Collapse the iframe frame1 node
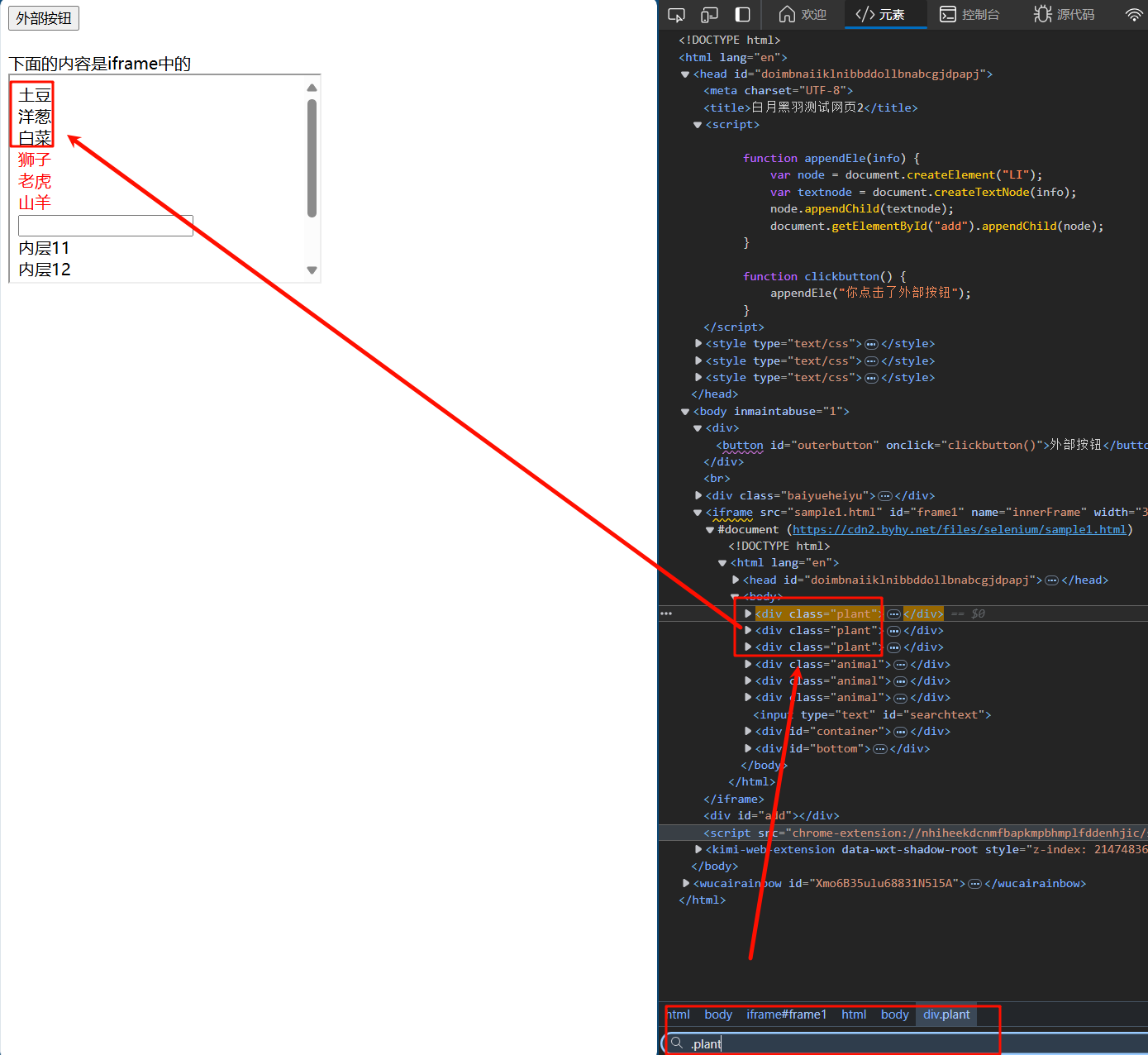 pyautogui.click(x=697, y=513)
